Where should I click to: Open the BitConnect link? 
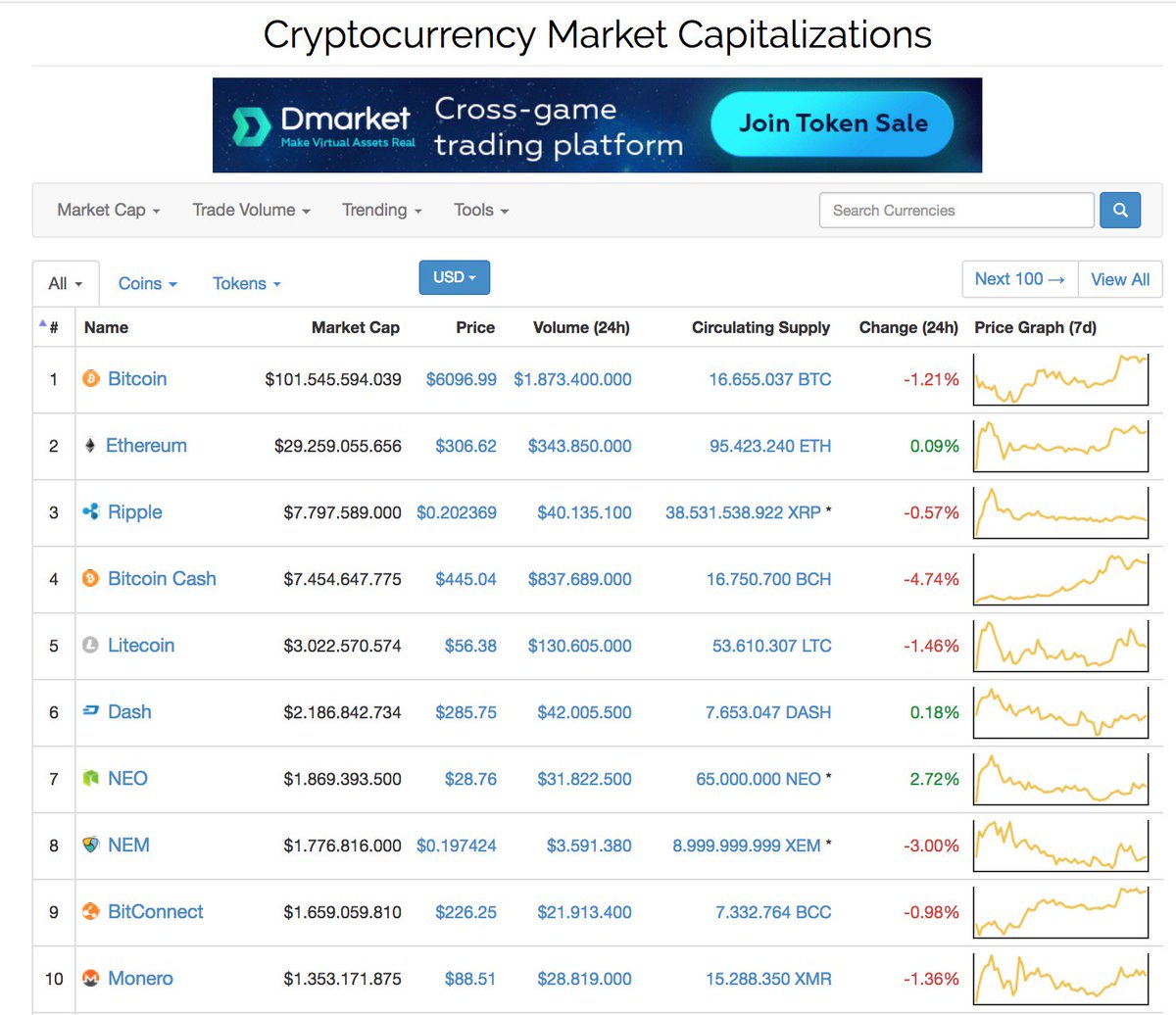pos(156,911)
